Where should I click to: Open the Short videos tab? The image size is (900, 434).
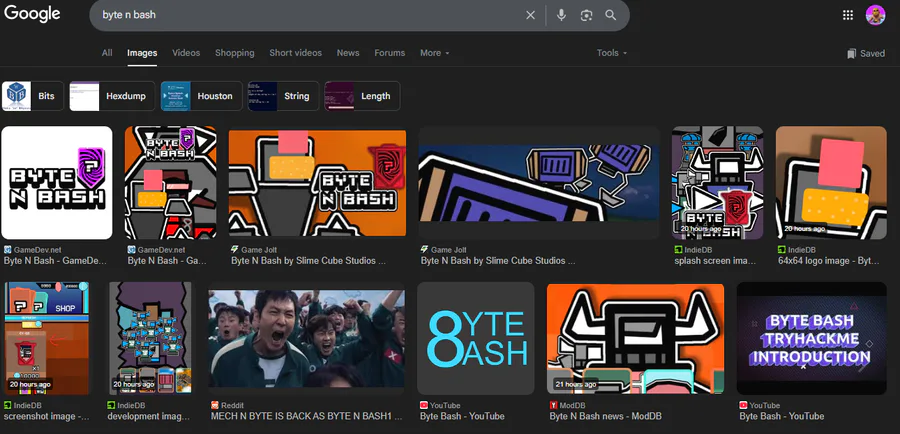point(296,53)
